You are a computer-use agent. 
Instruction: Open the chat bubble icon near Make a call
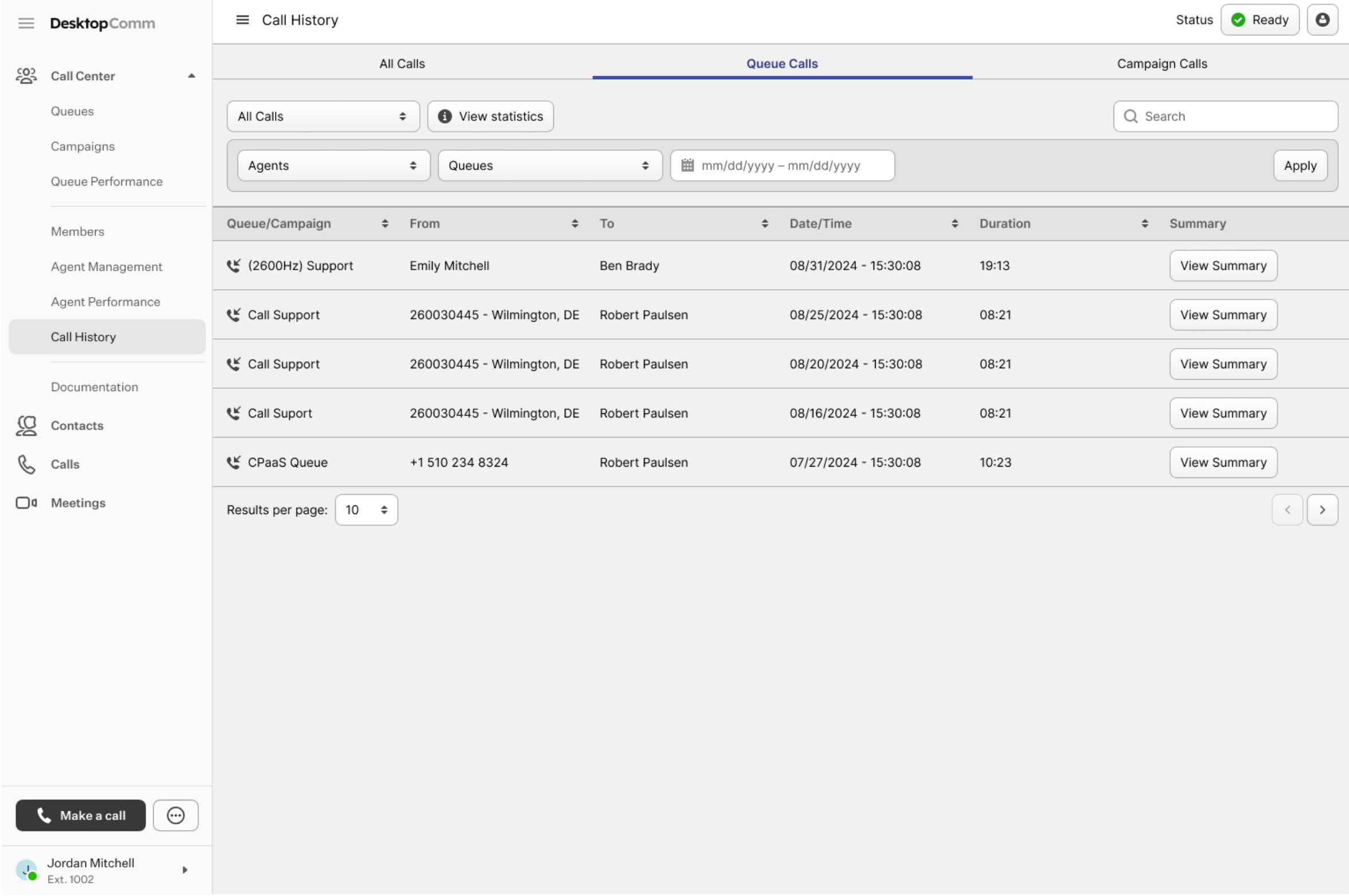click(175, 815)
